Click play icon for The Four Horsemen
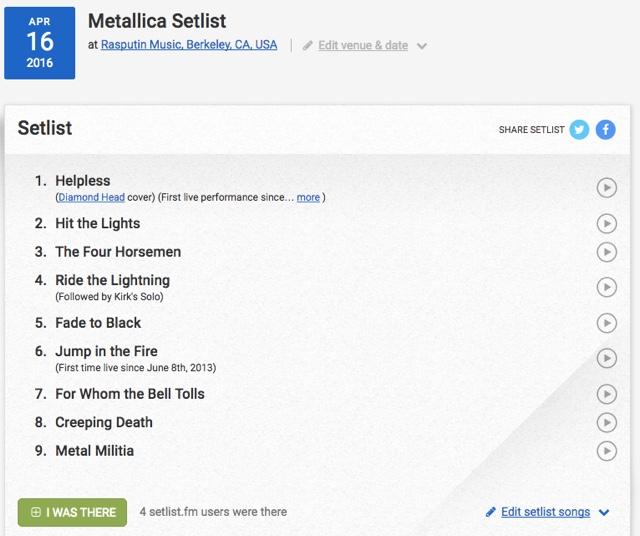The width and height of the screenshot is (640, 536). (606, 252)
